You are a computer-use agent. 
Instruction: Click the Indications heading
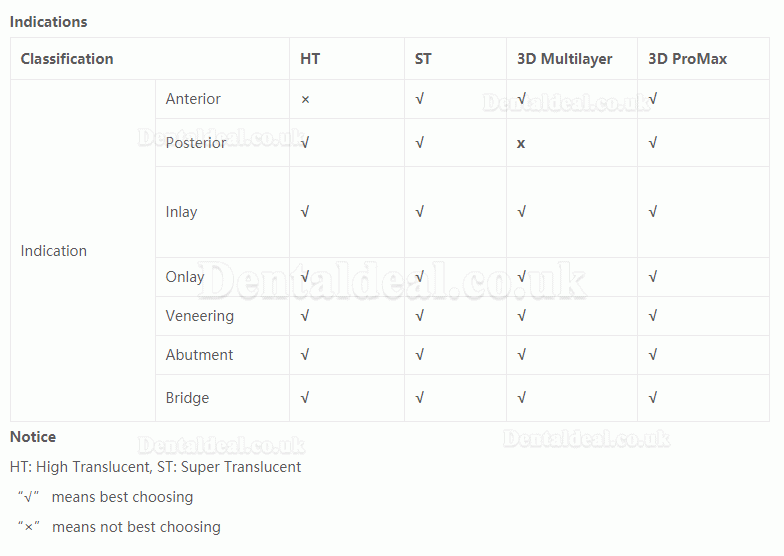[x=48, y=22]
